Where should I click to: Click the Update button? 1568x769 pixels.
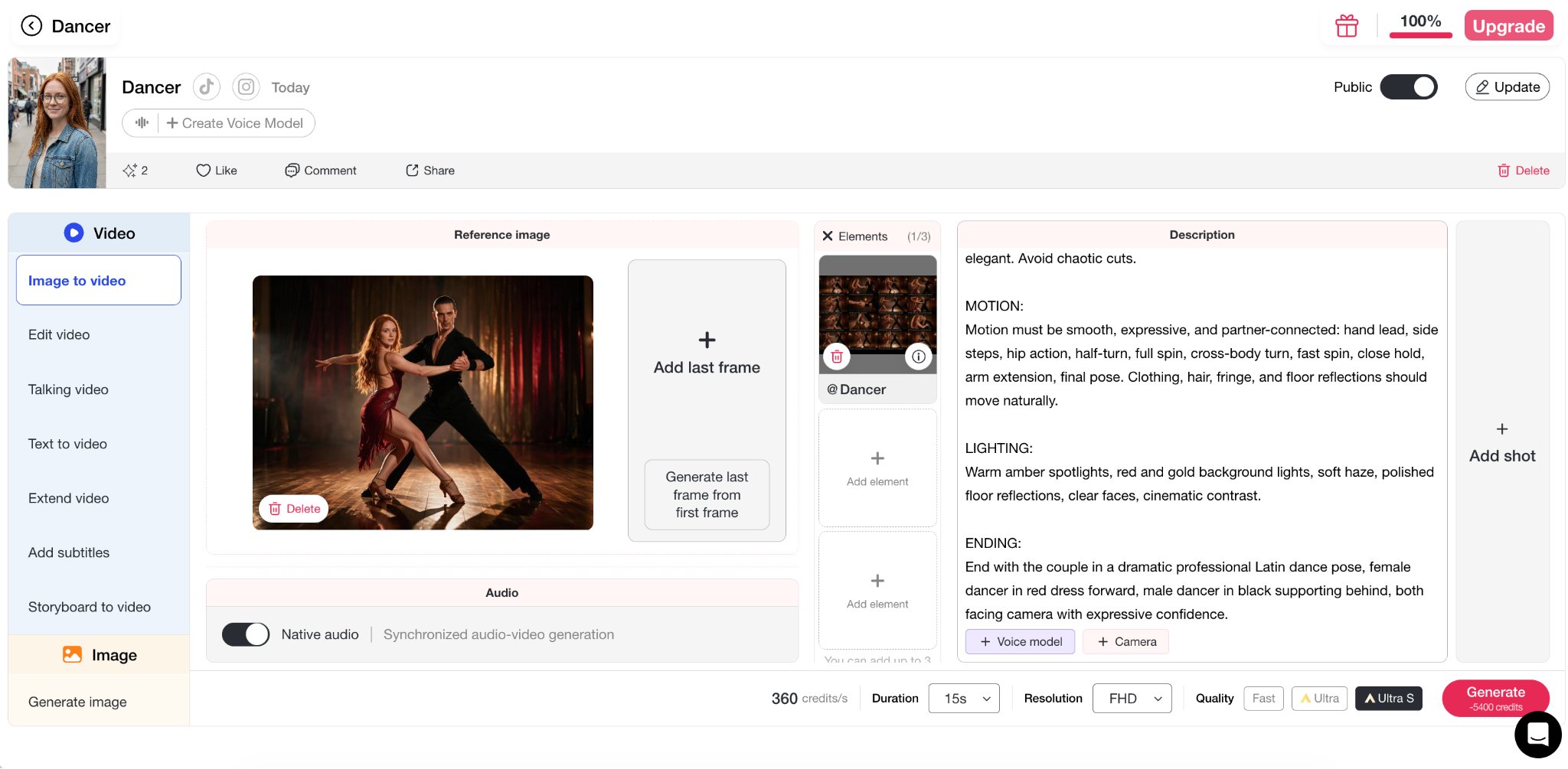tap(1507, 87)
